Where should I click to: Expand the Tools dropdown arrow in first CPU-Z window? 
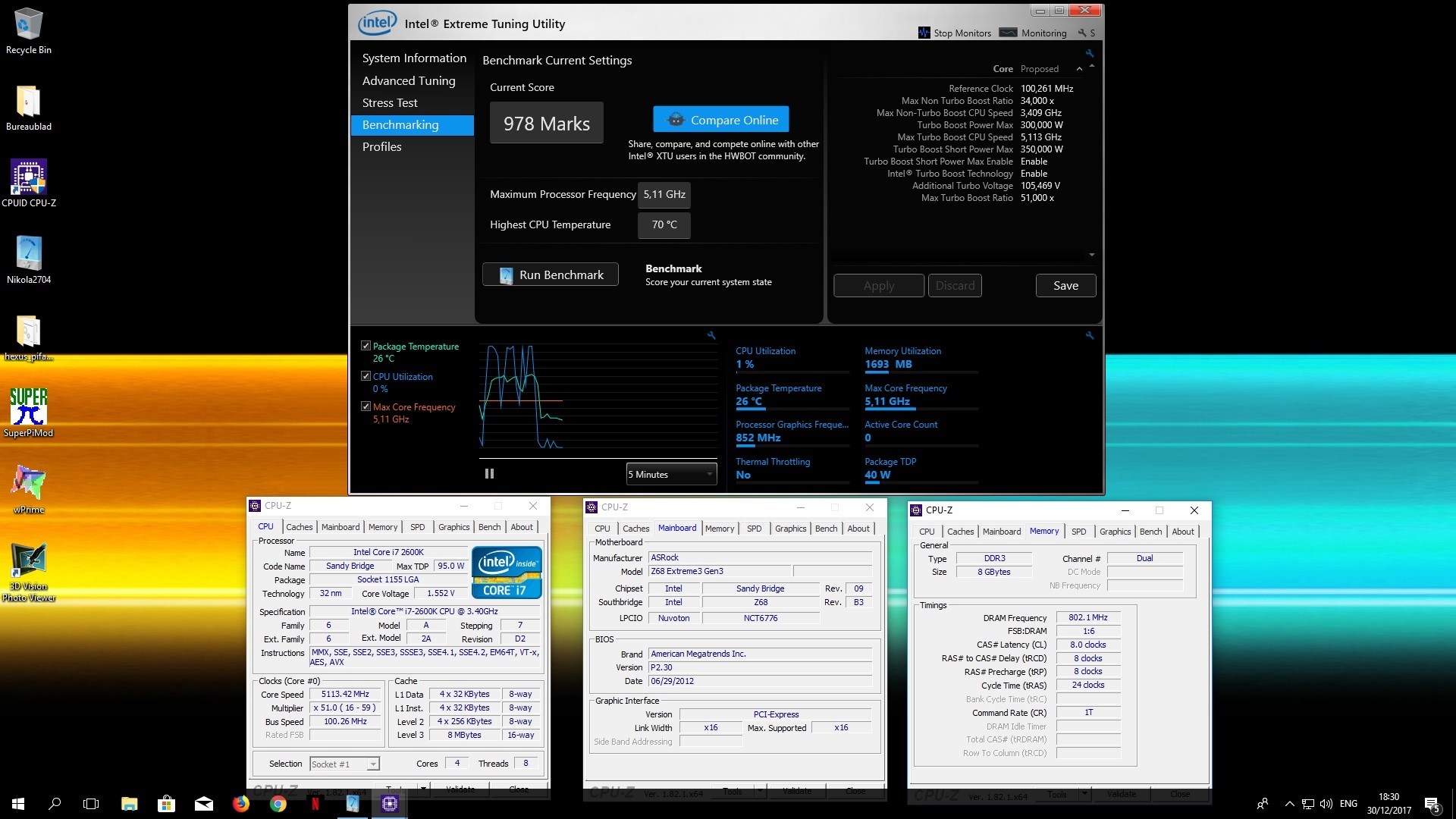click(423, 789)
